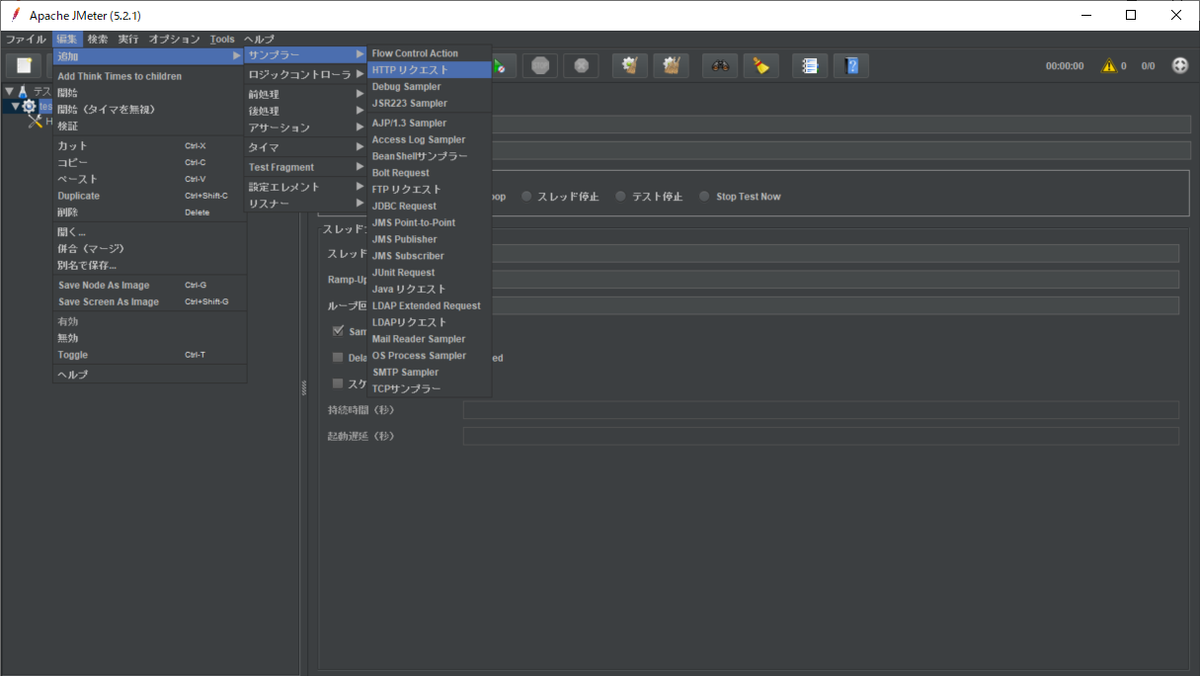The height and width of the screenshot is (676, 1200).
Task: Tick the Delay thread creation checkbox
Action: (x=338, y=357)
